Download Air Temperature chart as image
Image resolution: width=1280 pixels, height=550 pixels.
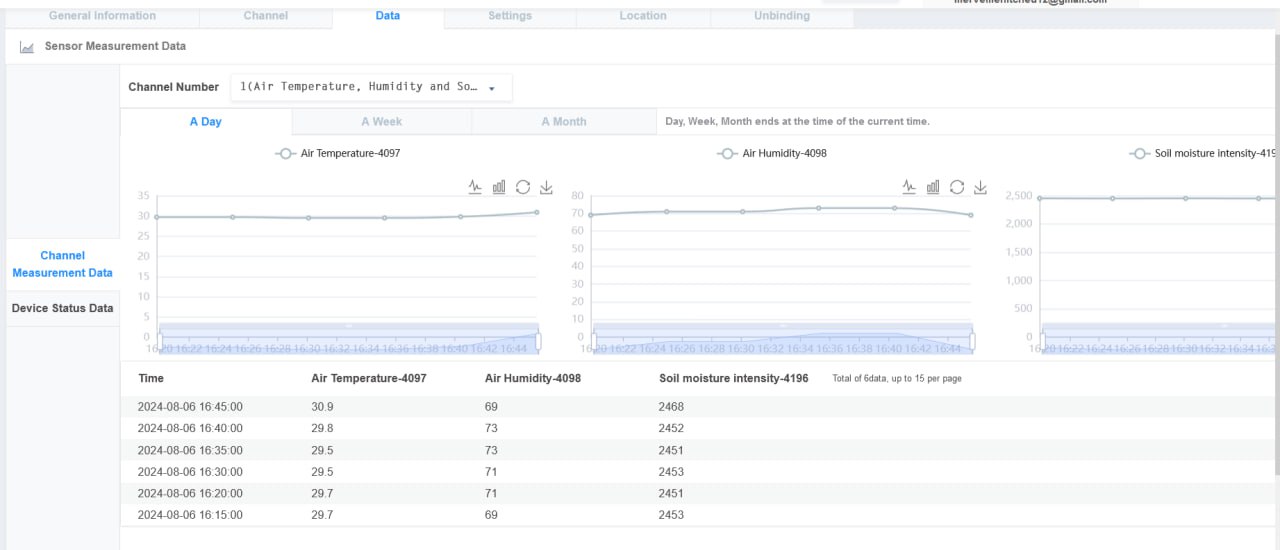tap(546, 187)
